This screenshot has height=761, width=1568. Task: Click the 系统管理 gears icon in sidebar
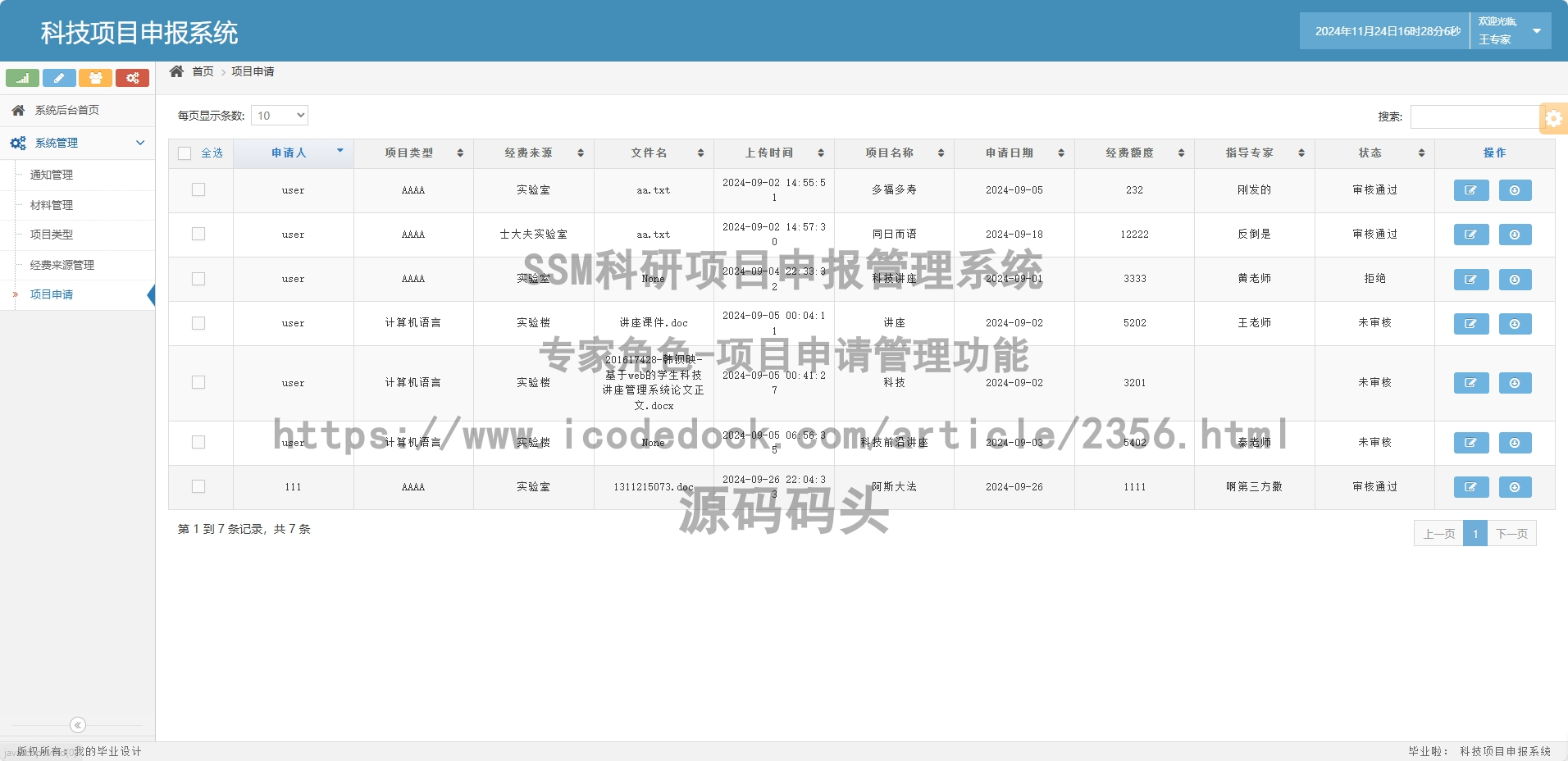click(18, 143)
